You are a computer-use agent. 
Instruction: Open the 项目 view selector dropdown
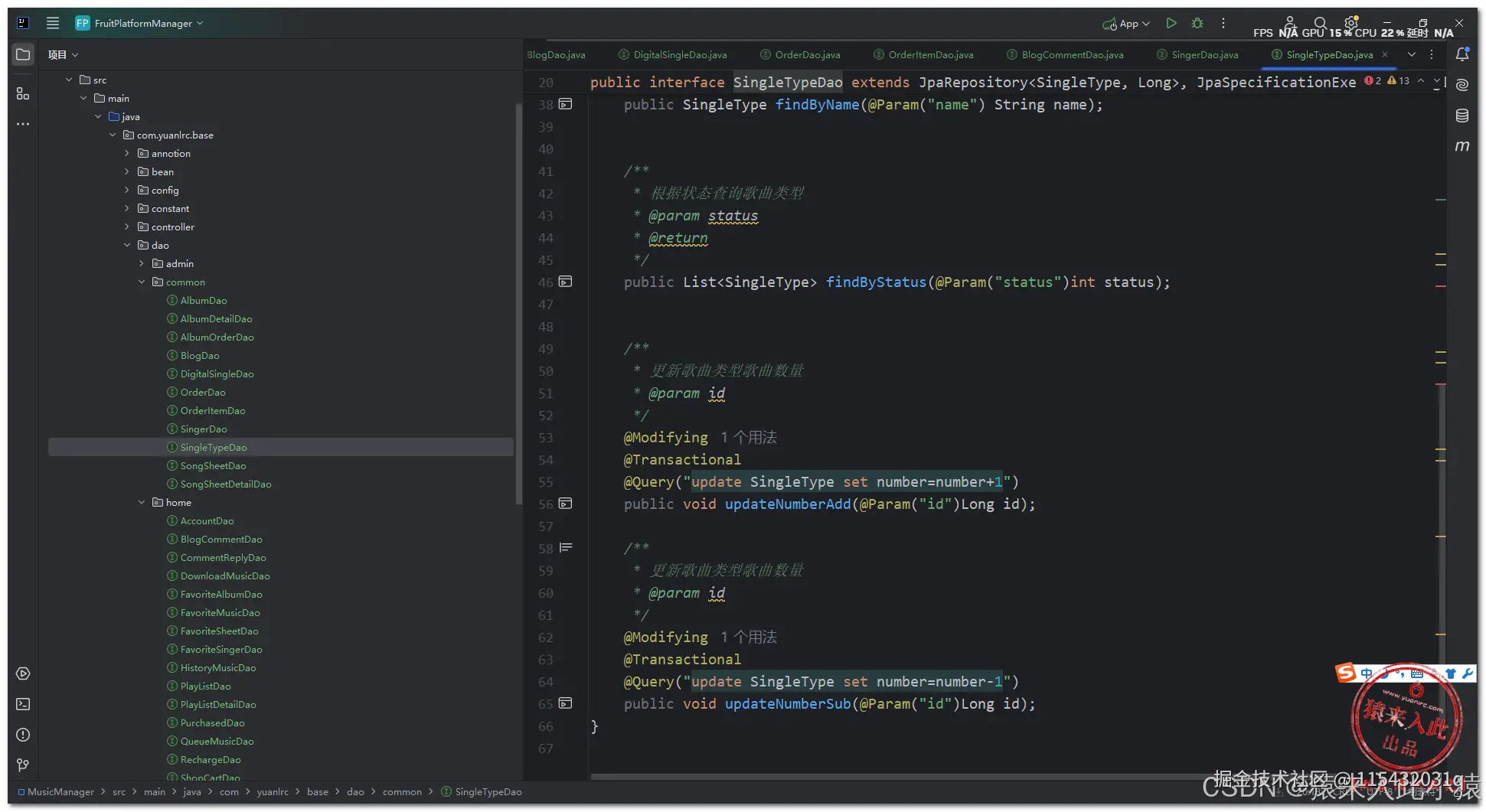coord(63,54)
